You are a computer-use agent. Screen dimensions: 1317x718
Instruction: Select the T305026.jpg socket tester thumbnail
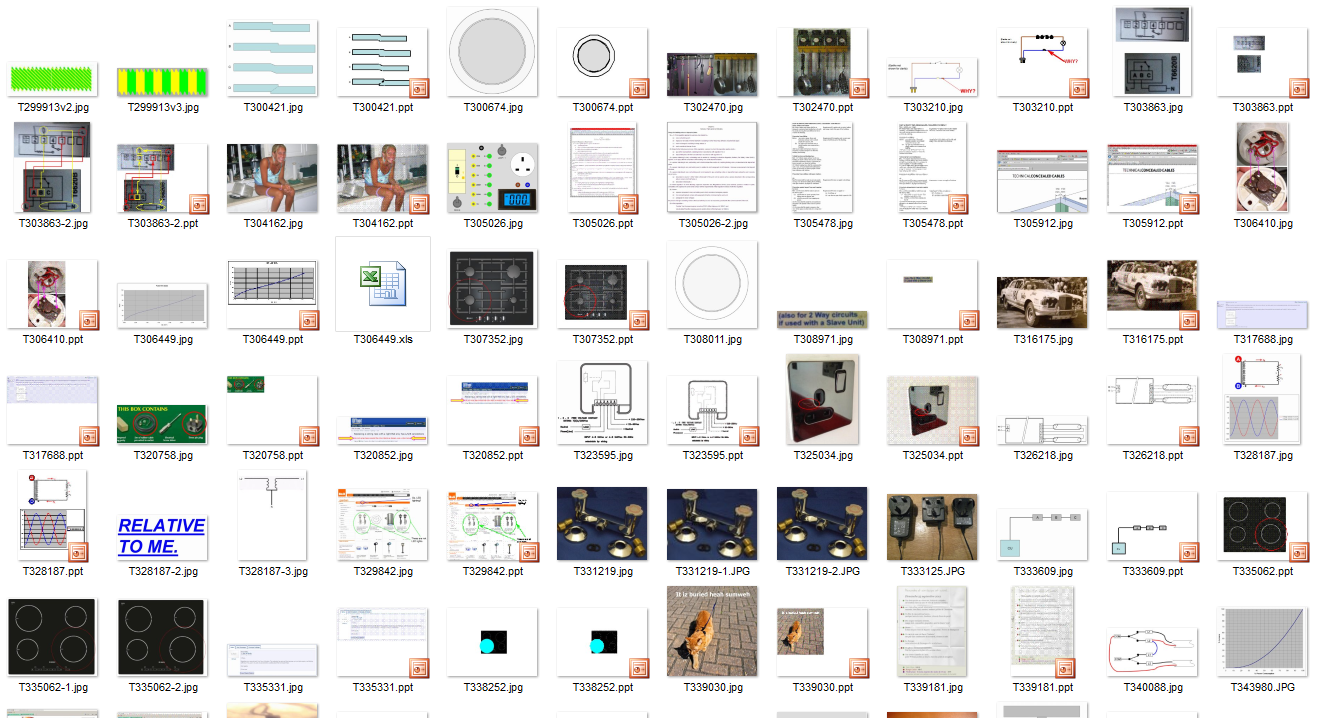coord(493,177)
